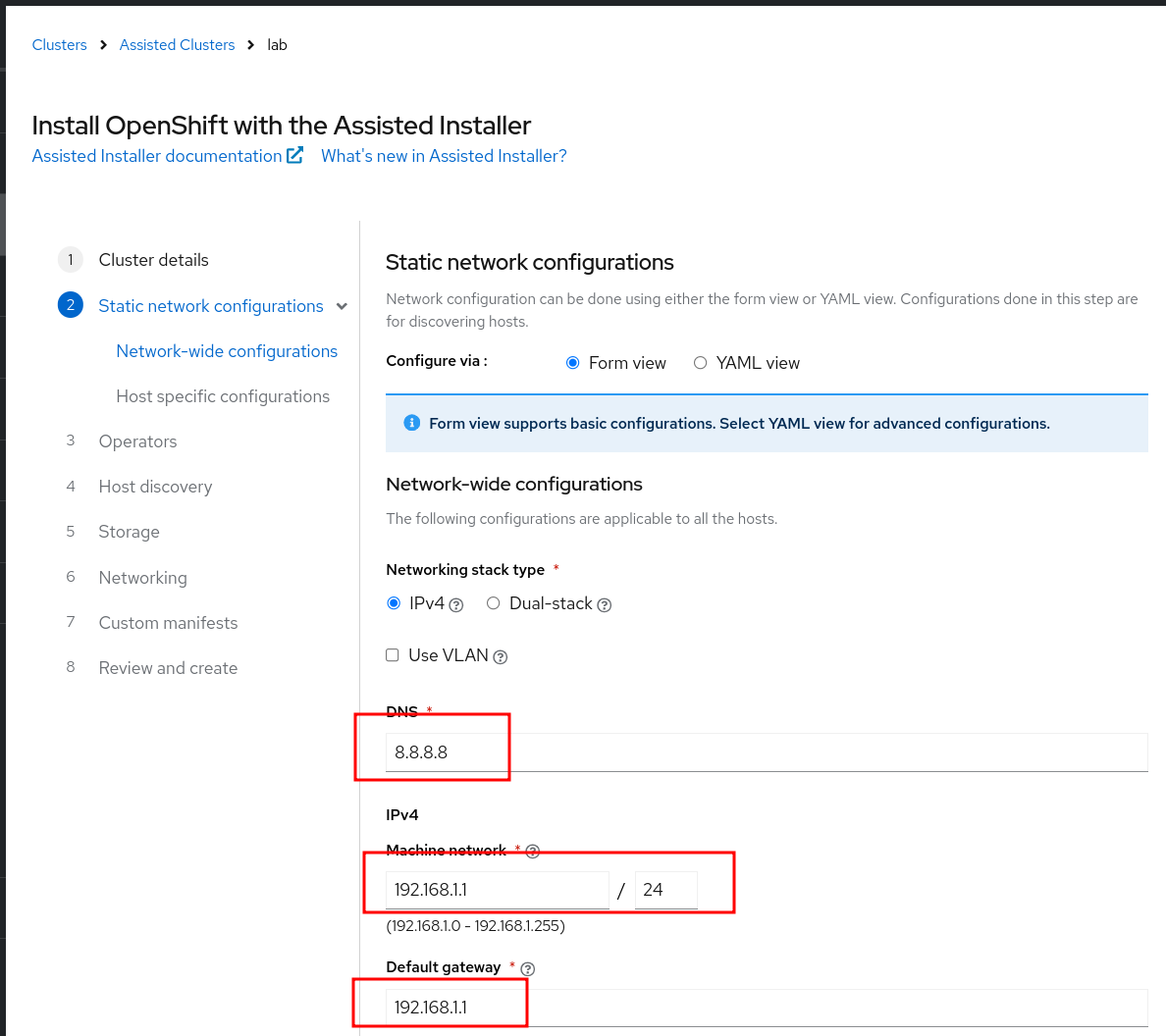Select the Dual-stack radio button

(x=493, y=603)
